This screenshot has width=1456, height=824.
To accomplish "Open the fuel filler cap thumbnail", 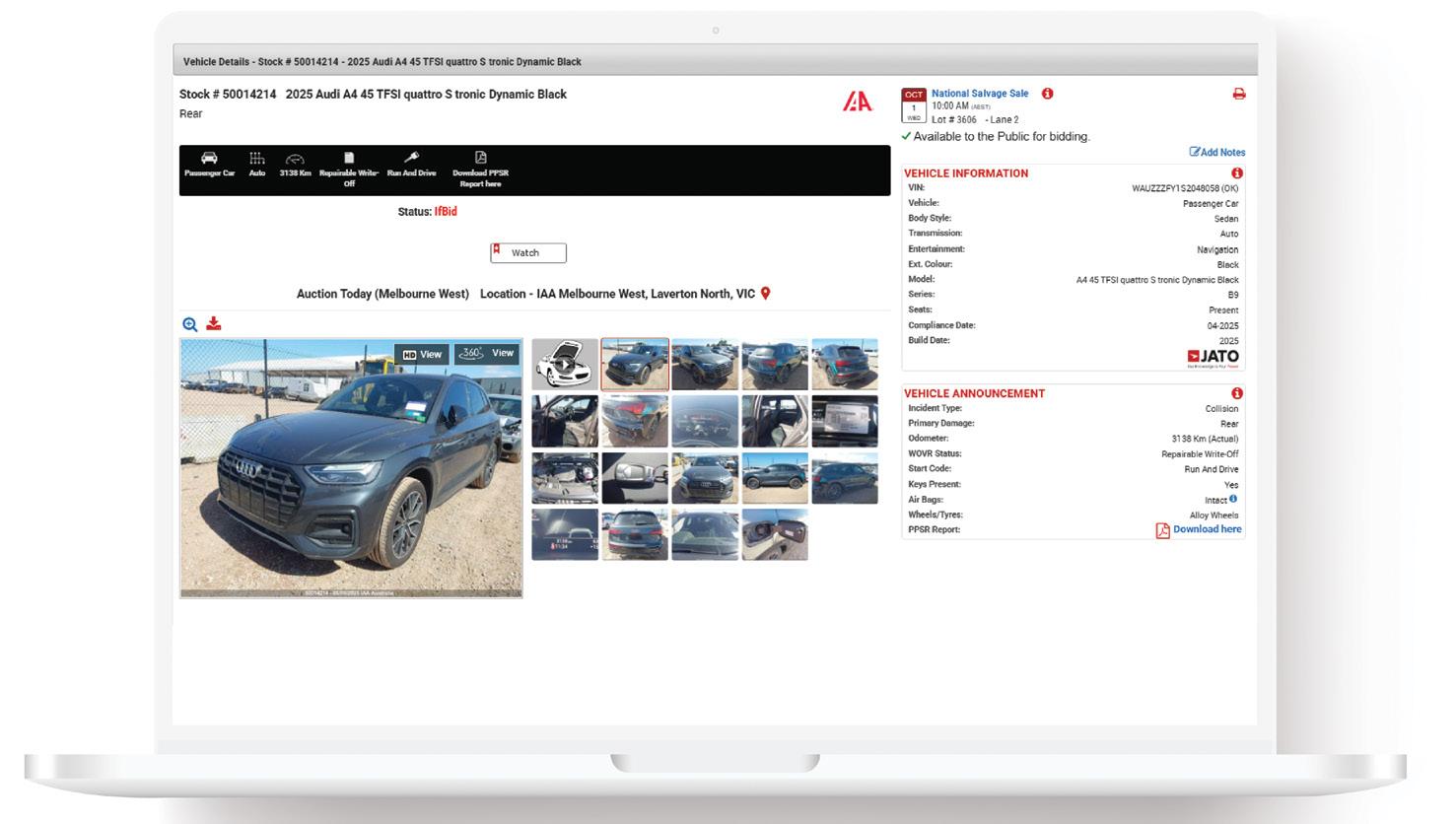I will click(x=775, y=534).
